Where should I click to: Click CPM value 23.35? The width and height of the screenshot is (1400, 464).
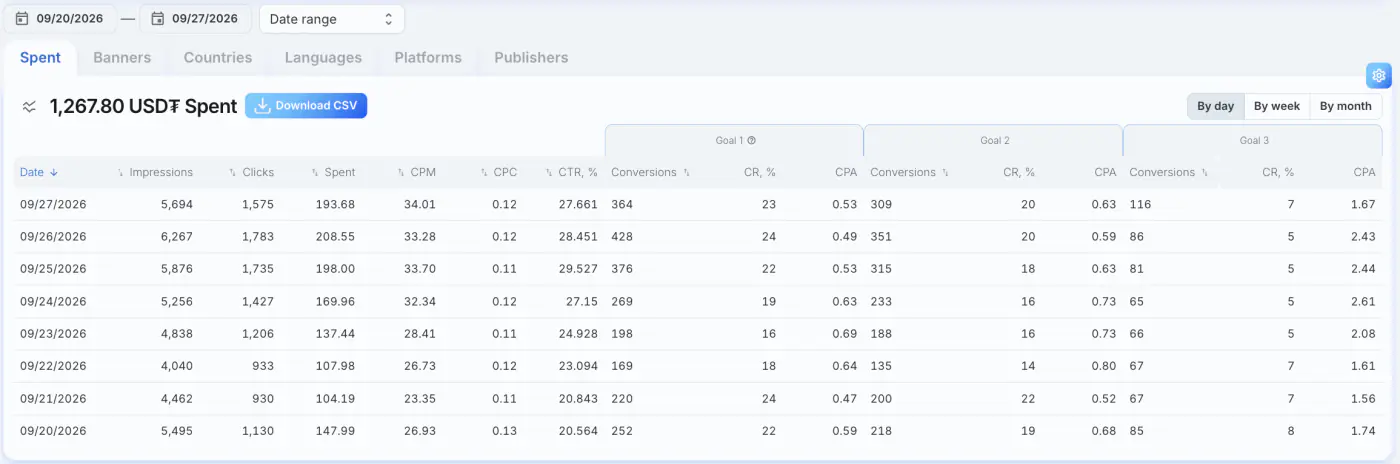[419, 399]
